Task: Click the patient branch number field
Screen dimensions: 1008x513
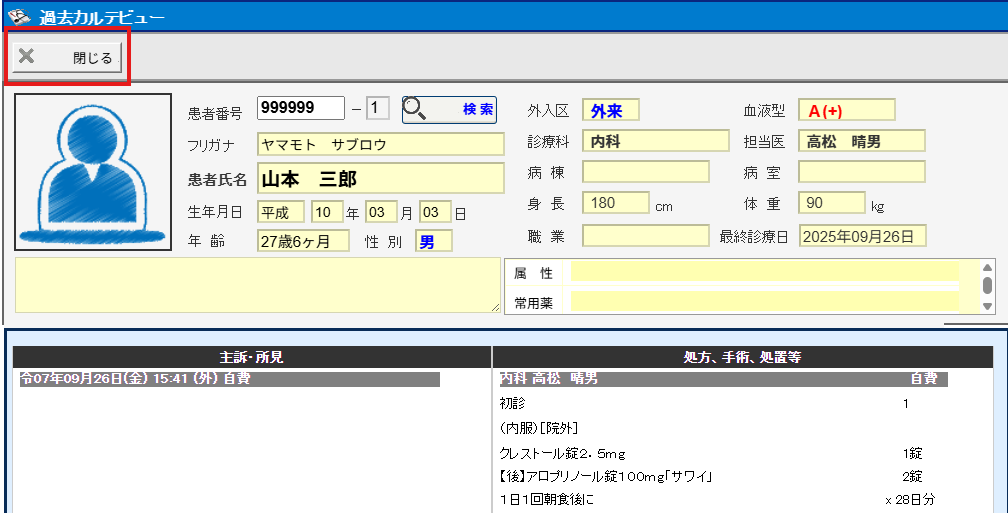Action: point(377,108)
